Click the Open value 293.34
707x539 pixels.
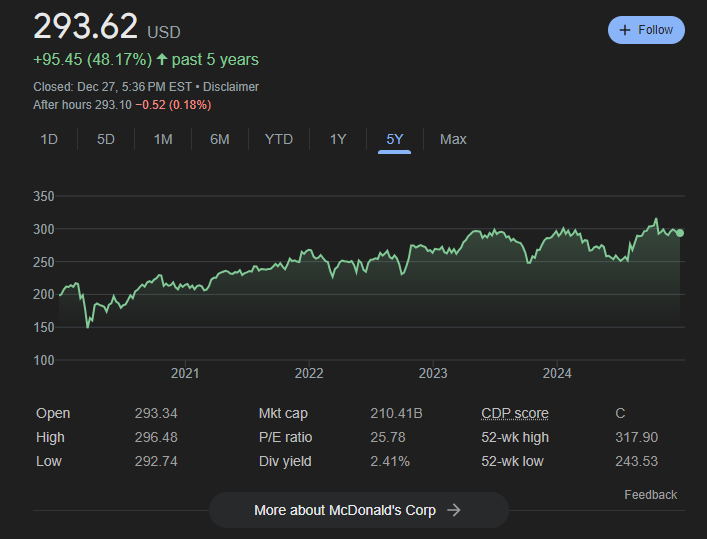tap(156, 413)
